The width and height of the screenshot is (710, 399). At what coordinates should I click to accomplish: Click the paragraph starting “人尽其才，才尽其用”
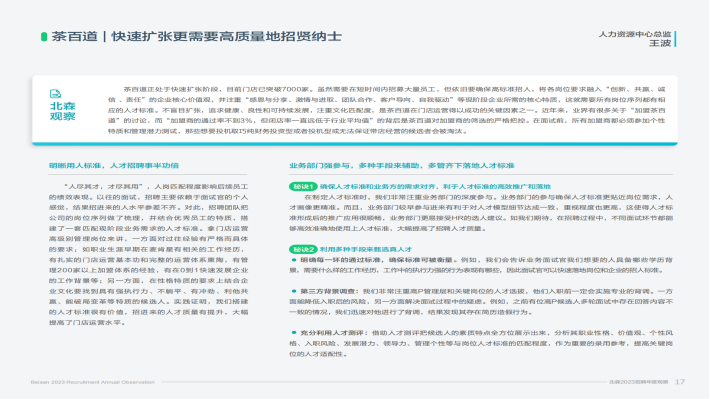[149, 255]
